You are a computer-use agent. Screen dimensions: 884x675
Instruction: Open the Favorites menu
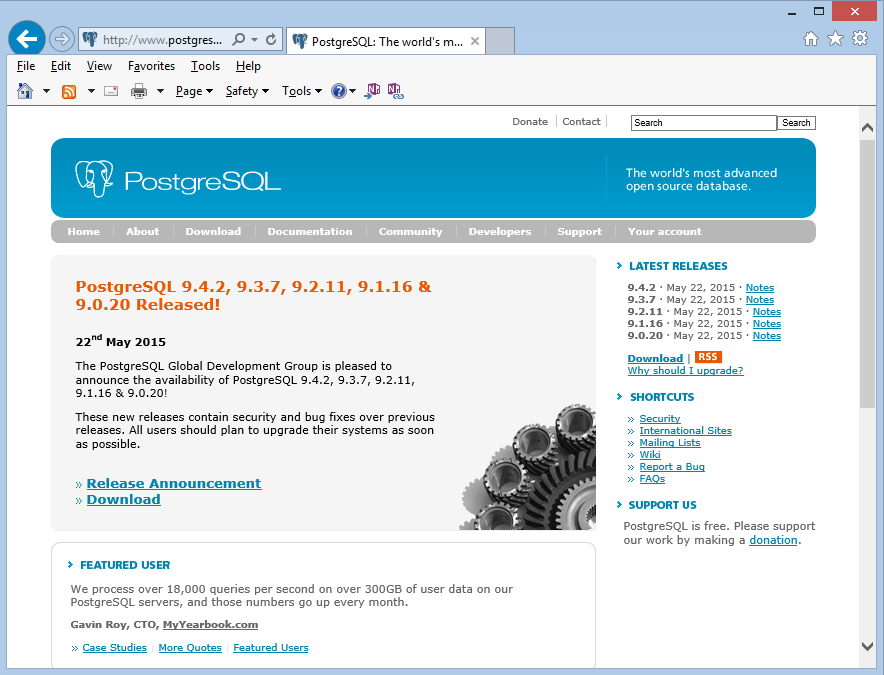point(151,66)
